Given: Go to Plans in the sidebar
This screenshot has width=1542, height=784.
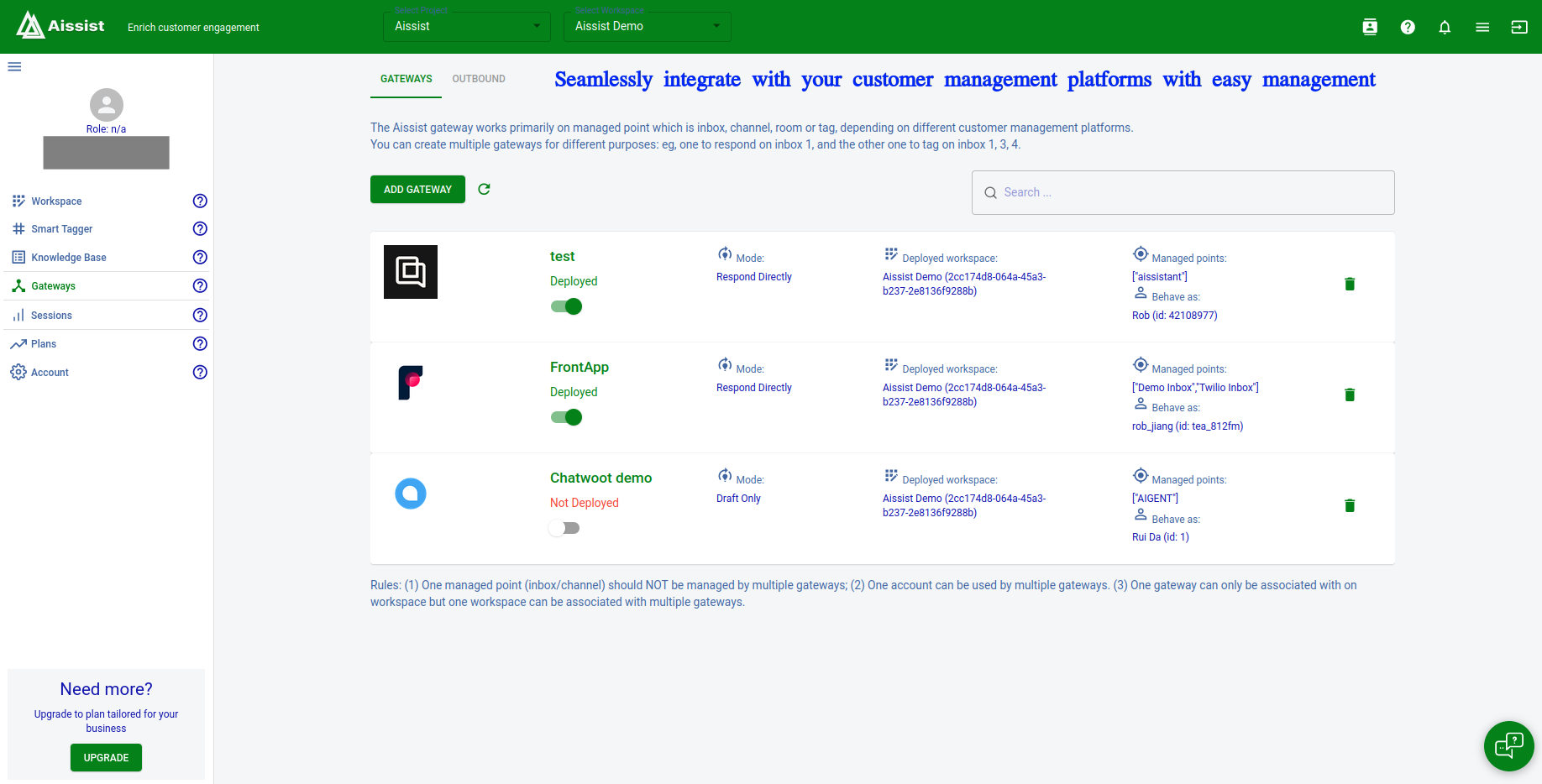Looking at the screenshot, I should pos(44,344).
